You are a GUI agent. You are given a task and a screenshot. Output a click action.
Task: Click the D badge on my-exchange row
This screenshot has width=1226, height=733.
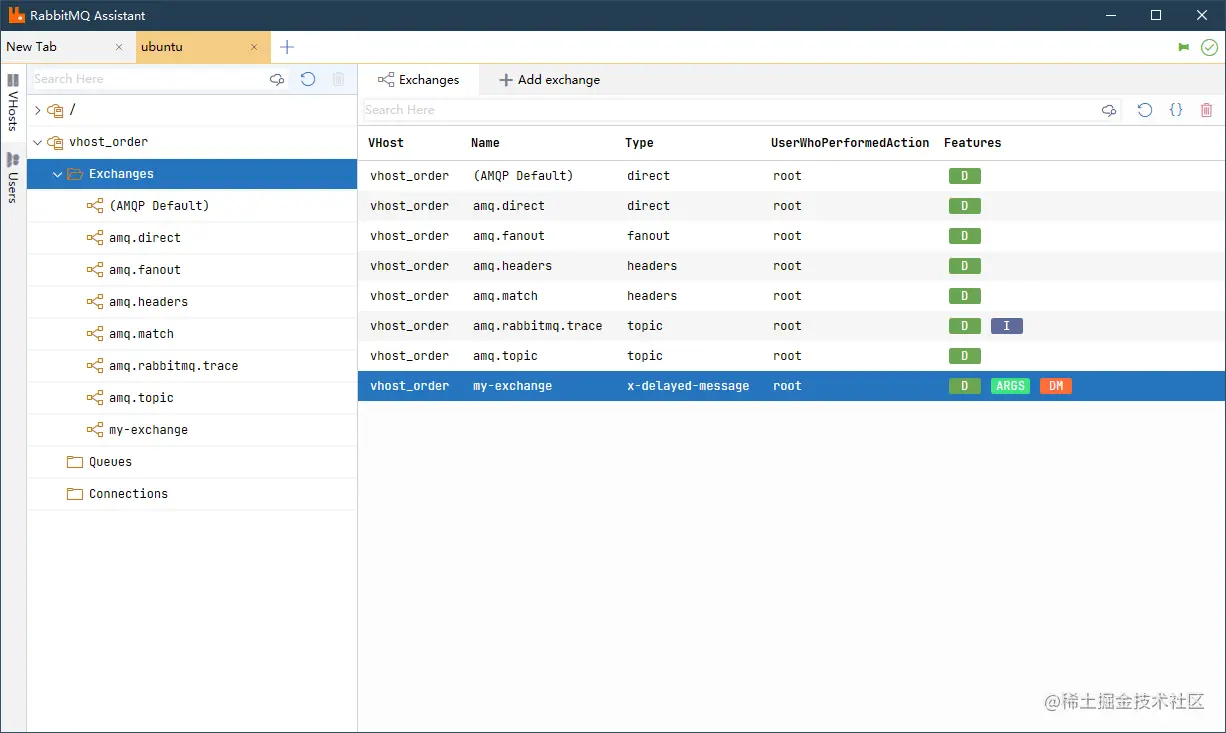point(965,386)
